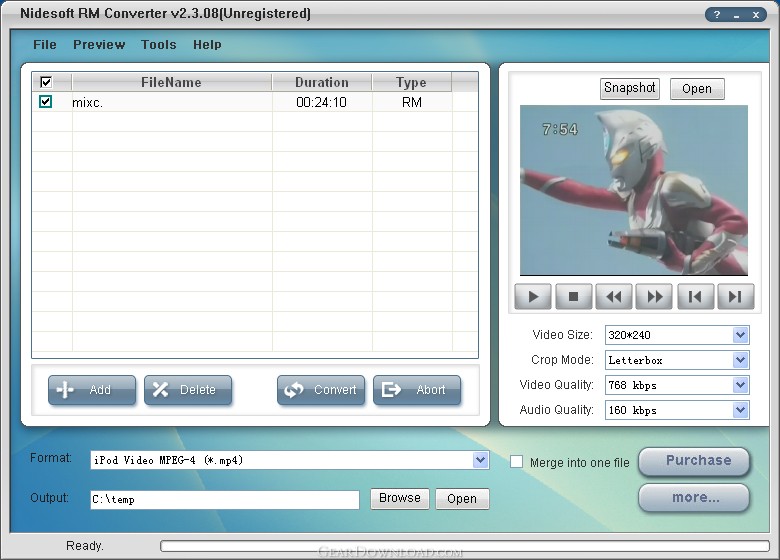Viewport: 780px width, 560px height.
Task: Fast forward the preview video
Action: point(655,297)
